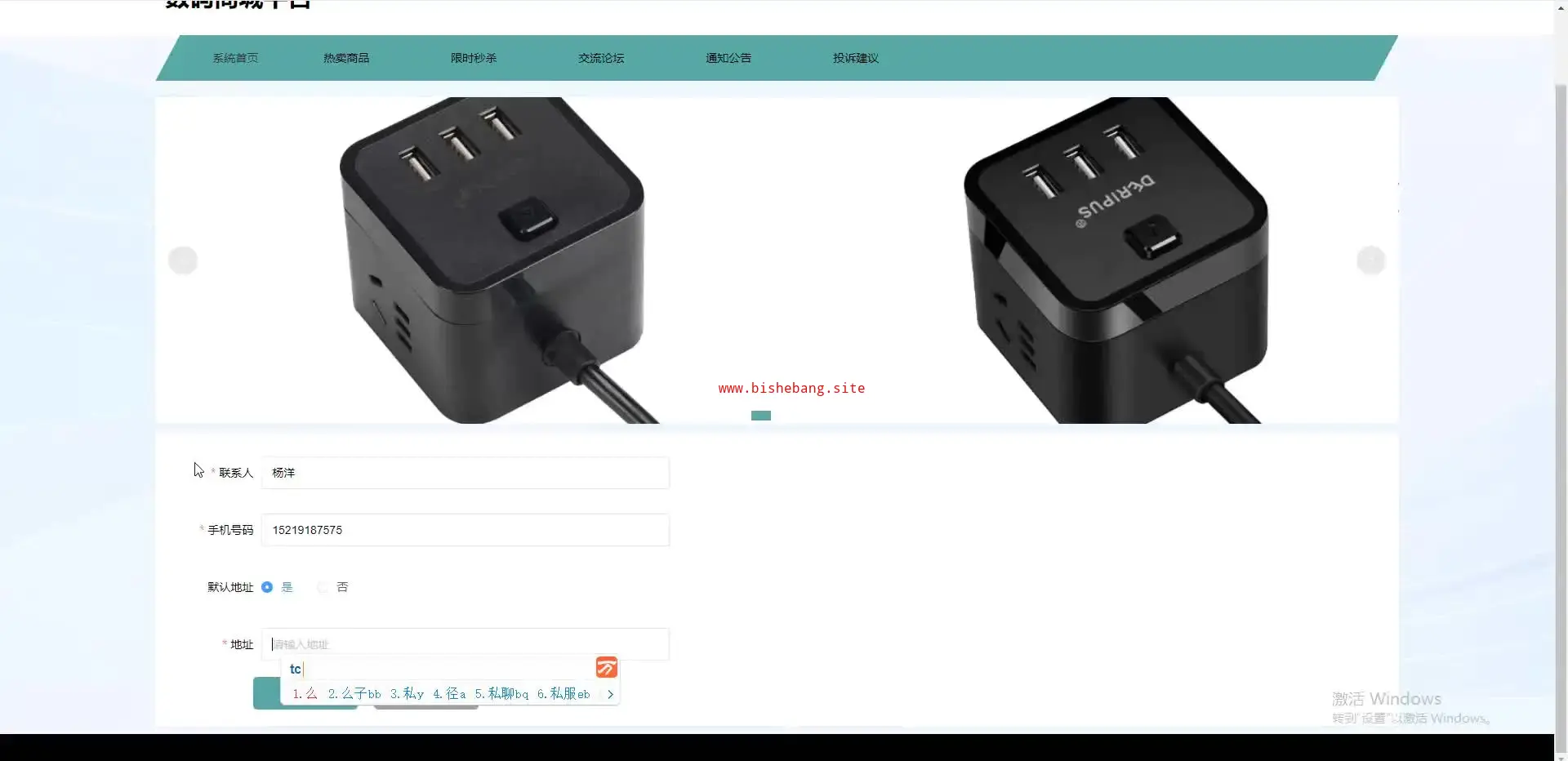Screen dimensions: 1568x761
Task: Open the 投诉建议 menu item
Action: [x=856, y=58]
